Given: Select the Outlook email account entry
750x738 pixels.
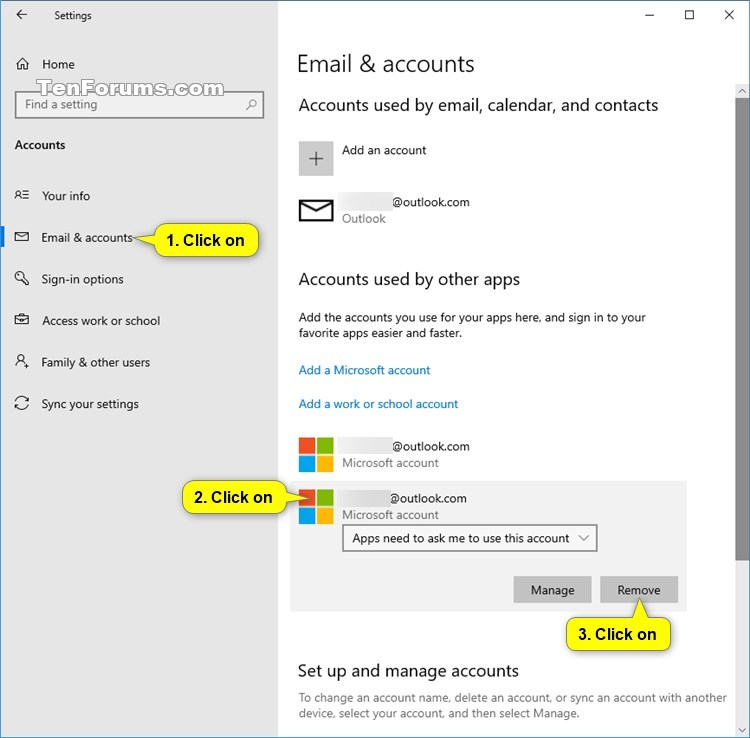Looking at the screenshot, I should click(x=384, y=210).
